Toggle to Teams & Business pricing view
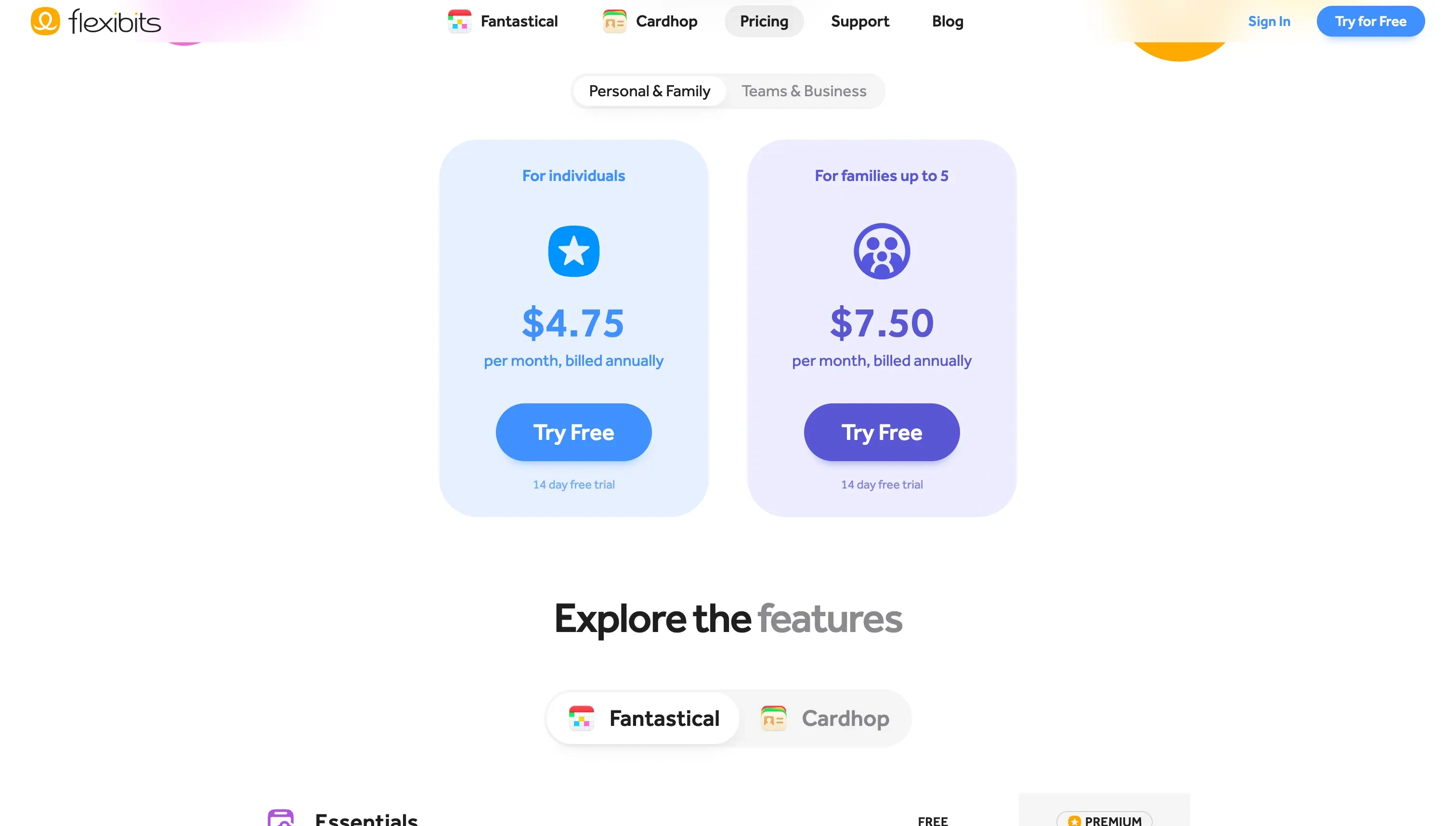This screenshot has width=1456, height=826. point(803,91)
